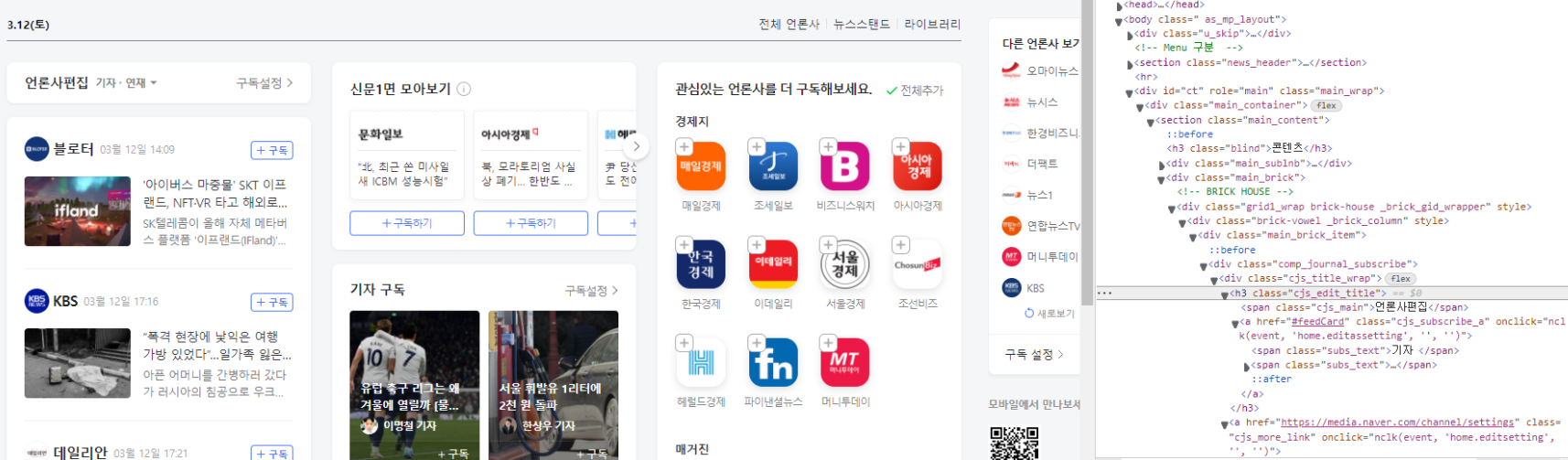This screenshot has height=460, width=1568.
Task: Open the 서울경제 publisher icon
Action: (x=845, y=264)
